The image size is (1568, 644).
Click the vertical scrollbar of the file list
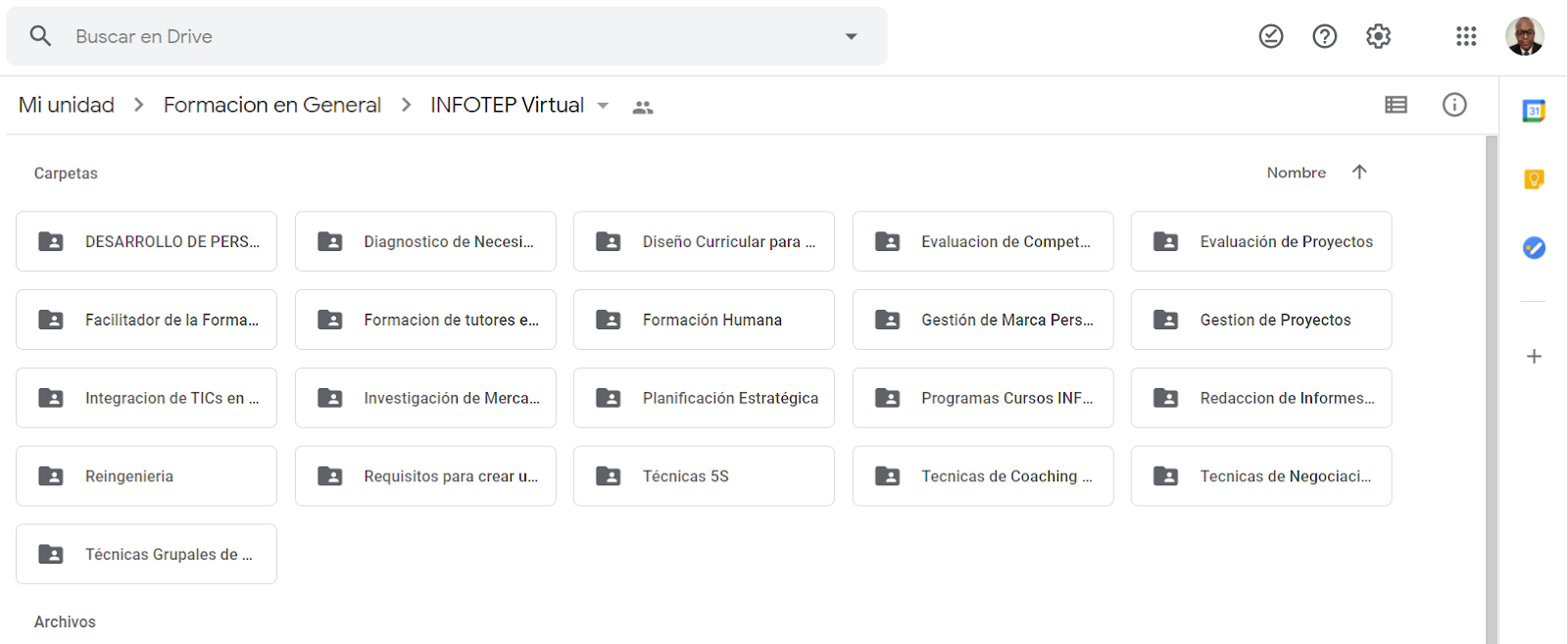point(1492,389)
